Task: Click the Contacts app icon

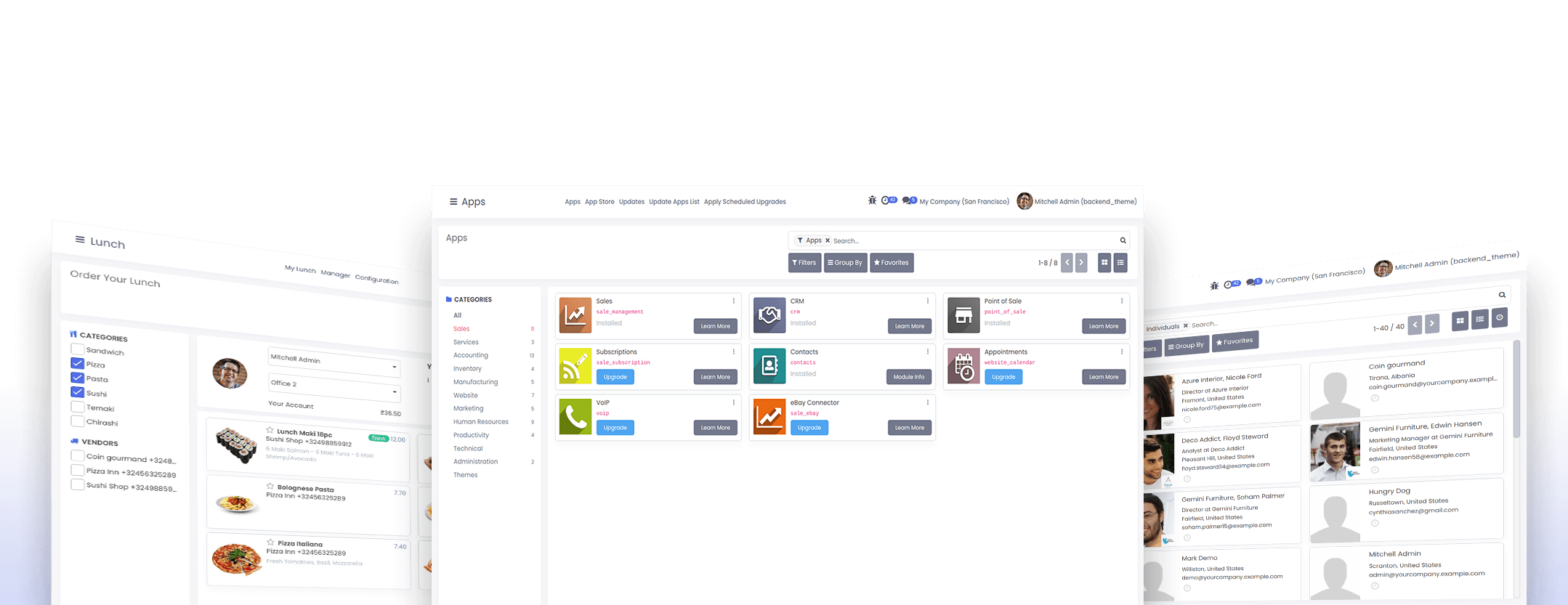Action: (769, 365)
